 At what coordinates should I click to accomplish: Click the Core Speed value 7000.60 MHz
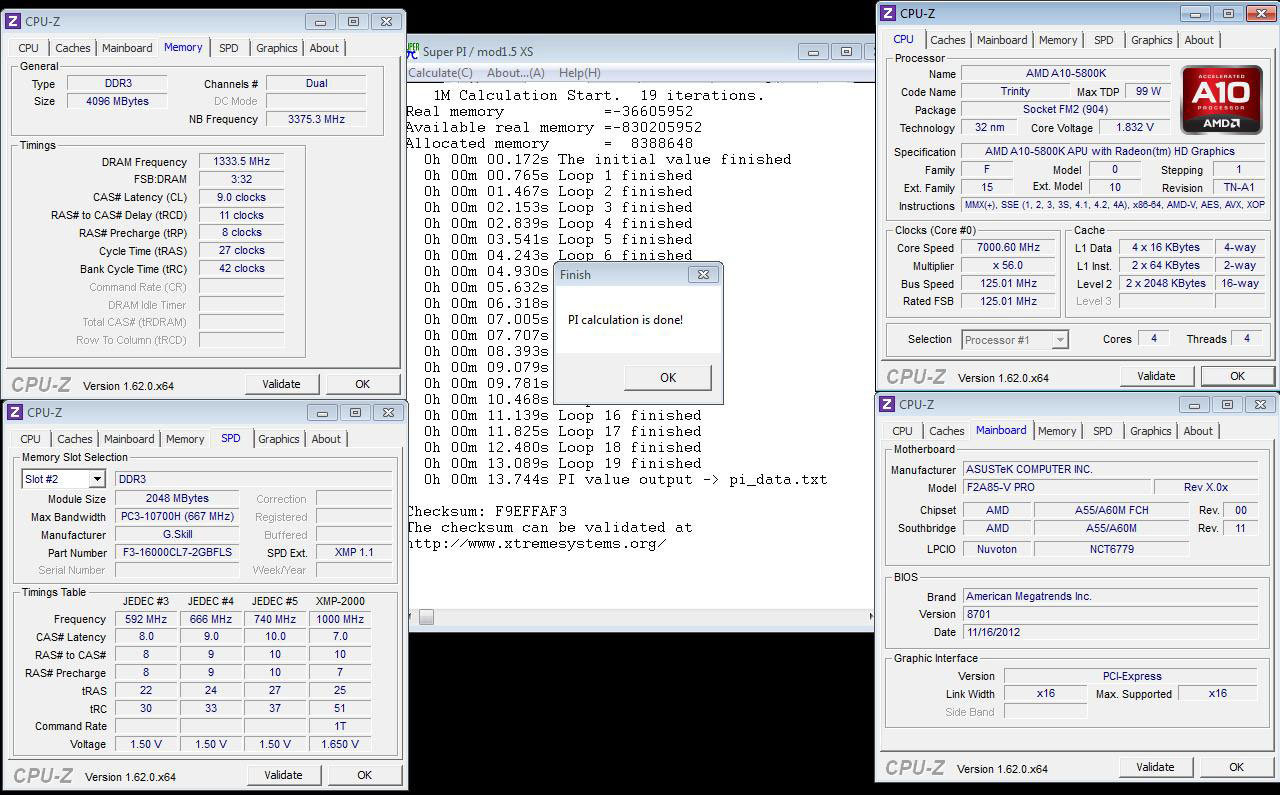[1009, 248]
